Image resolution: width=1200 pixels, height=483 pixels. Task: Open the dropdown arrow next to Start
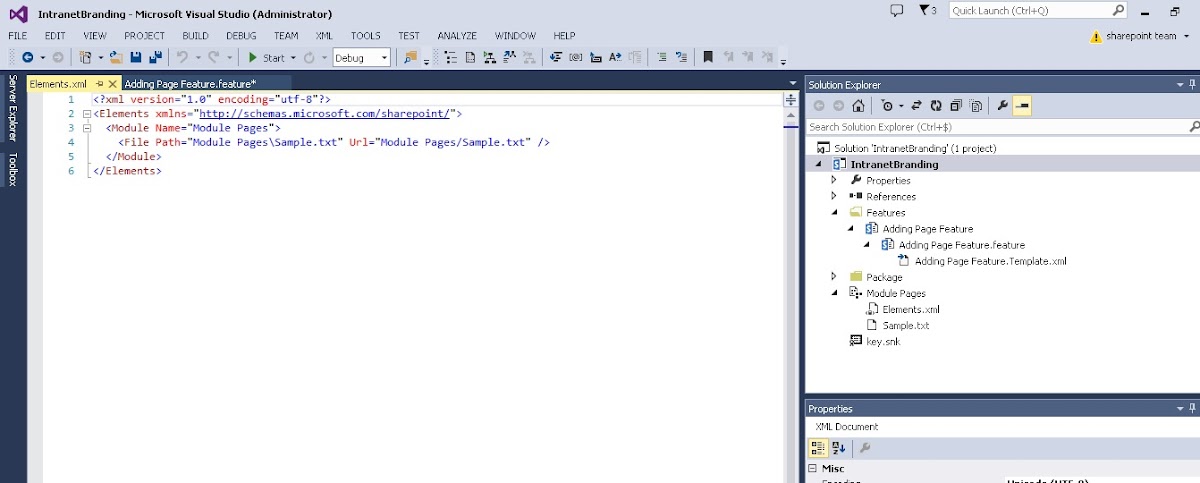point(293,58)
